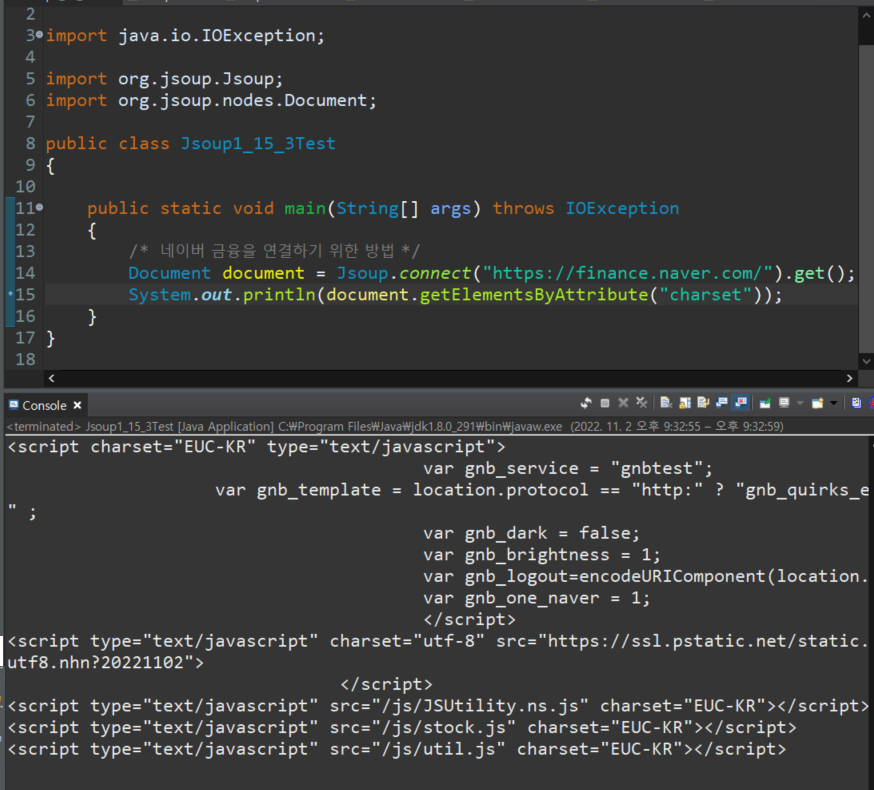
Task: Click console output line var gnb_dark = false
Action: [531, 533]
